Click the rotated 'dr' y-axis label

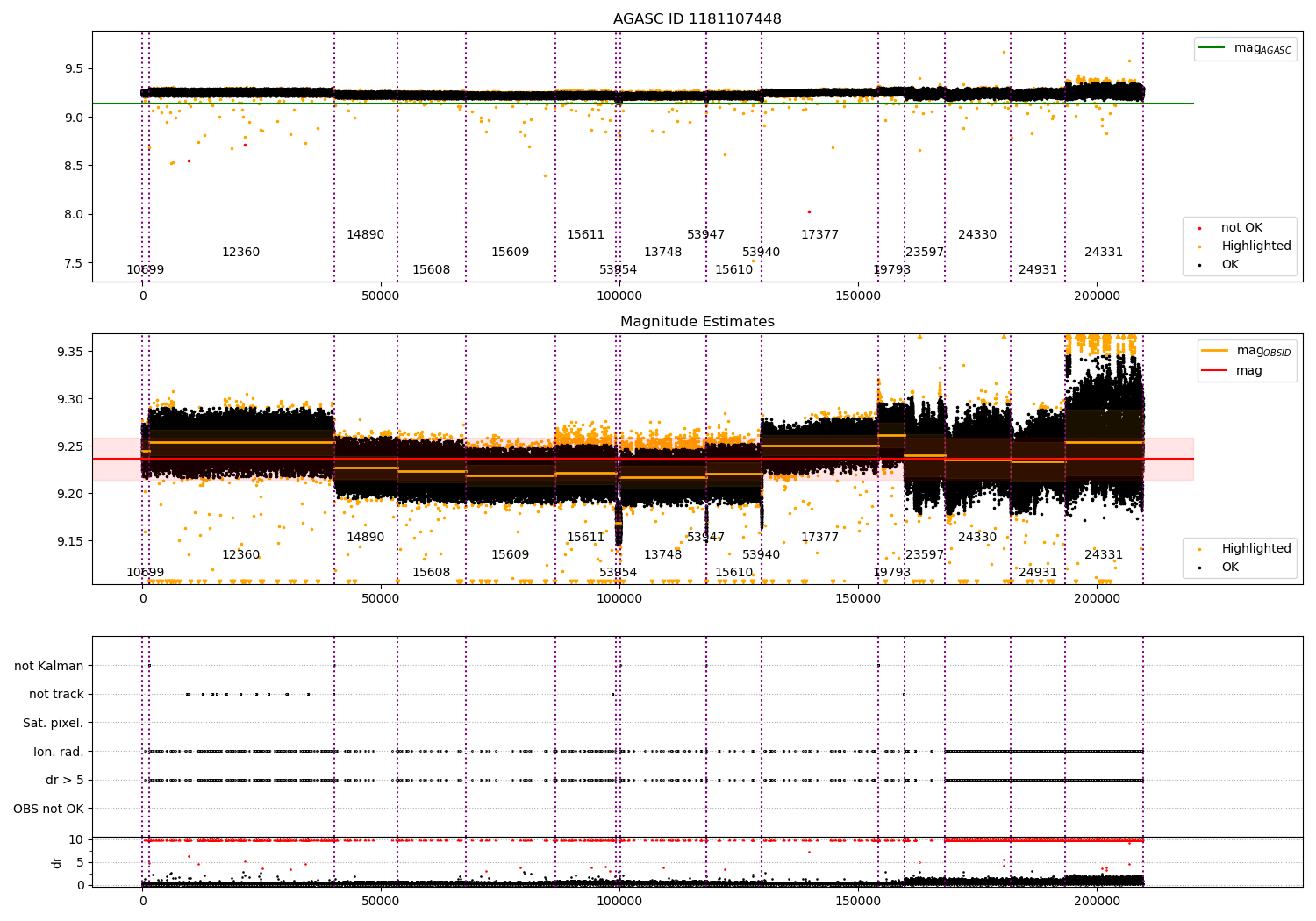tap(57, 862)
